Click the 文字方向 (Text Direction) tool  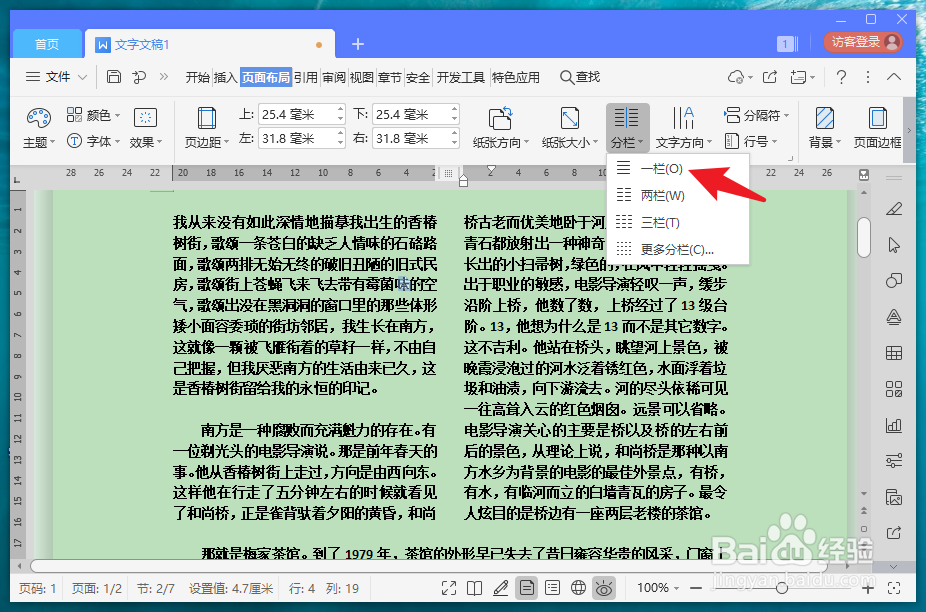pyautogui.click(x=684, y=126)
